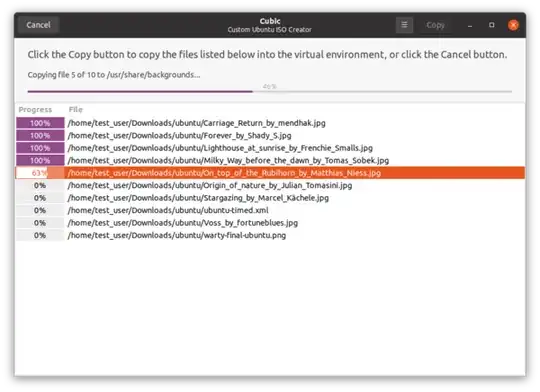Maximize the Cubic window
The height and width of the screenshot is (392, 540).
[491, 25]
